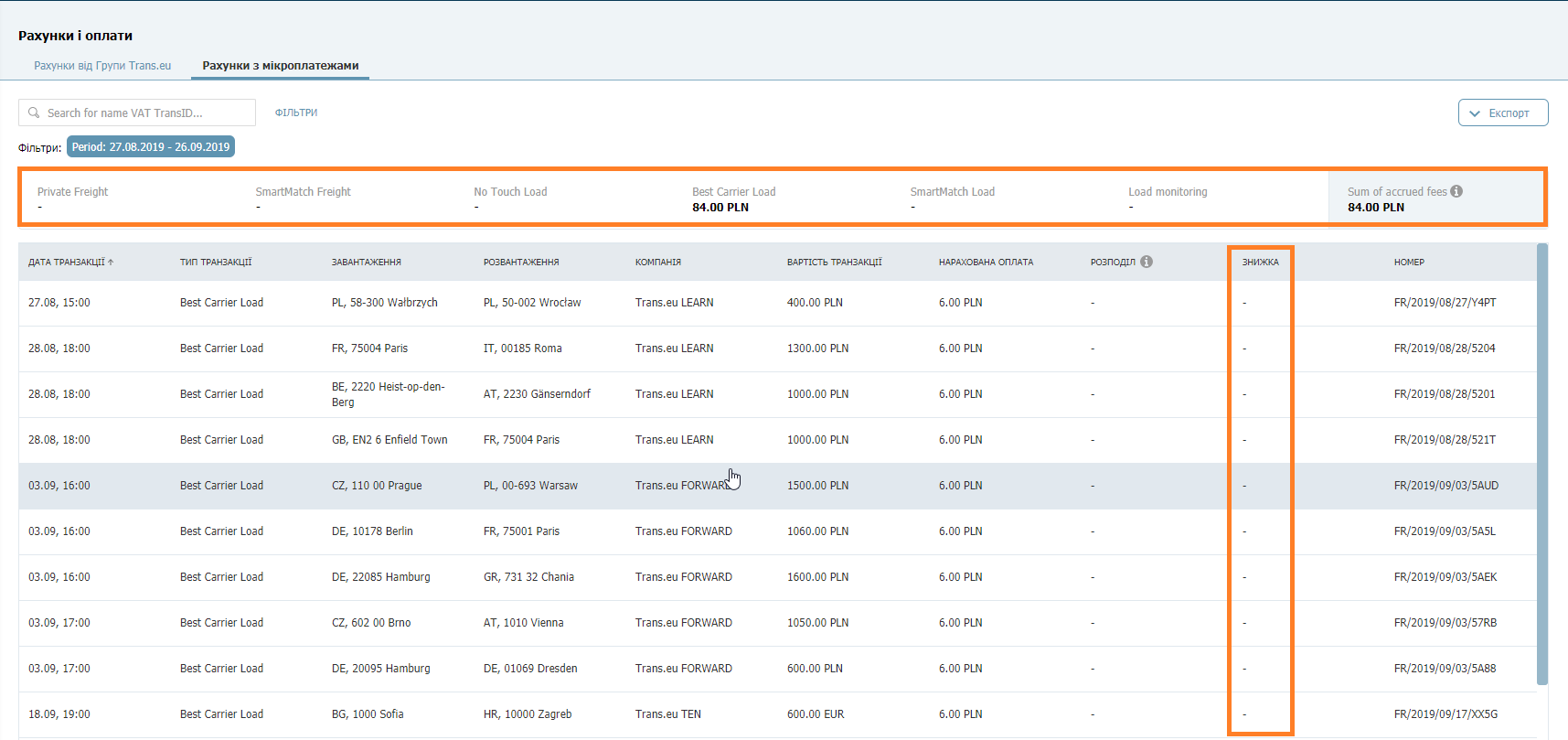1568x740 pixels.
Task: Click НОМЕР column header
Action: pos(1409,262)
